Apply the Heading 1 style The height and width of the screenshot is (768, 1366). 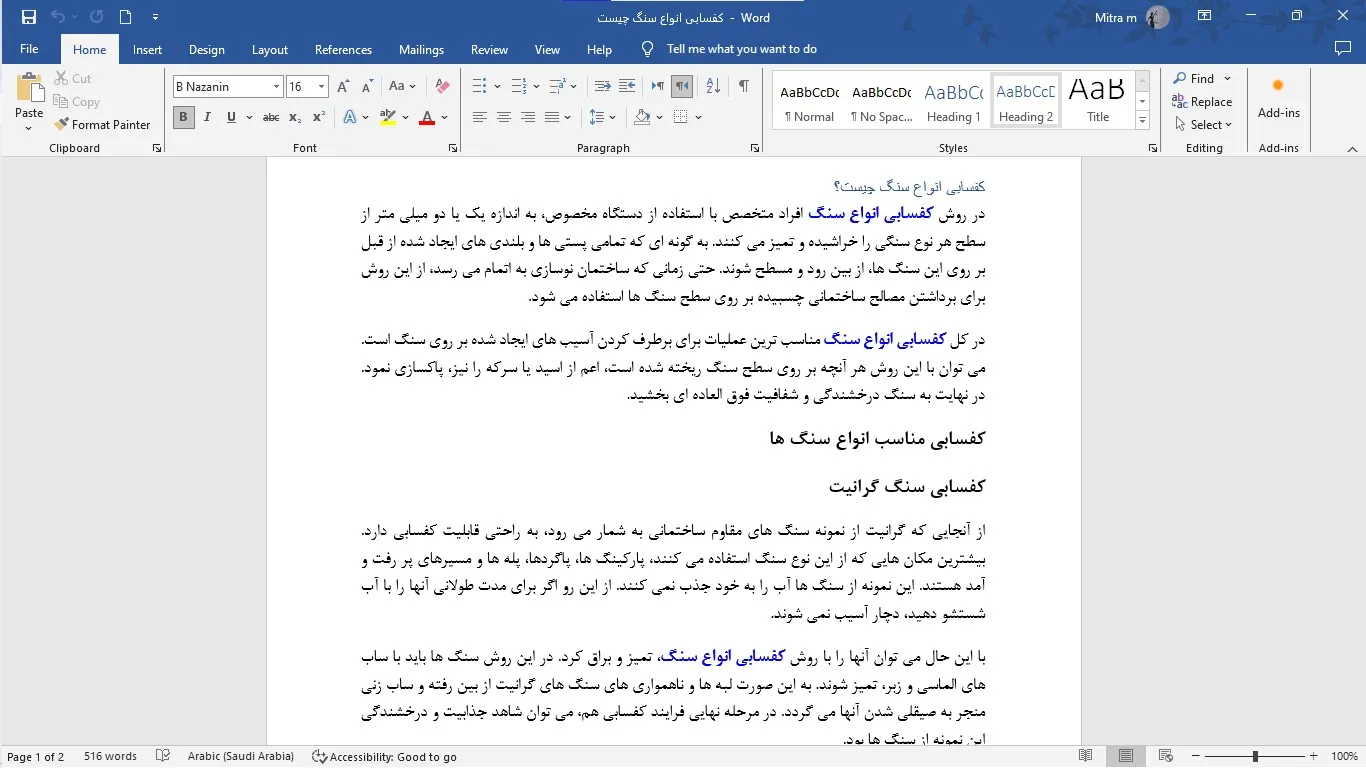click(953, 101)
